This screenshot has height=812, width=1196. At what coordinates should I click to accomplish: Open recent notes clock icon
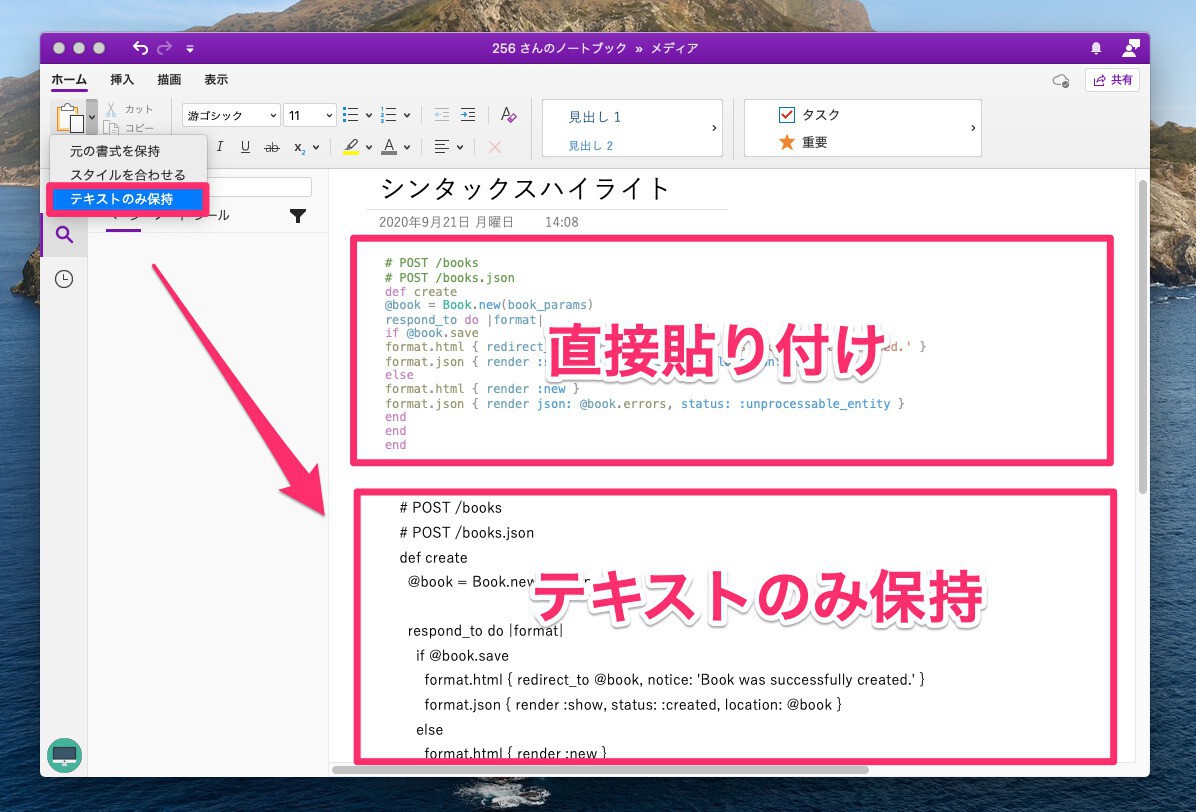click(x=64, y=279)
